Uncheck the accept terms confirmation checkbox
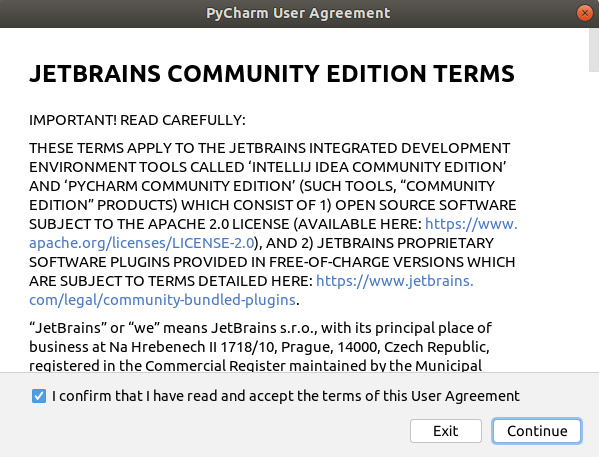599x457 pixels. click(x=39, y=396)
